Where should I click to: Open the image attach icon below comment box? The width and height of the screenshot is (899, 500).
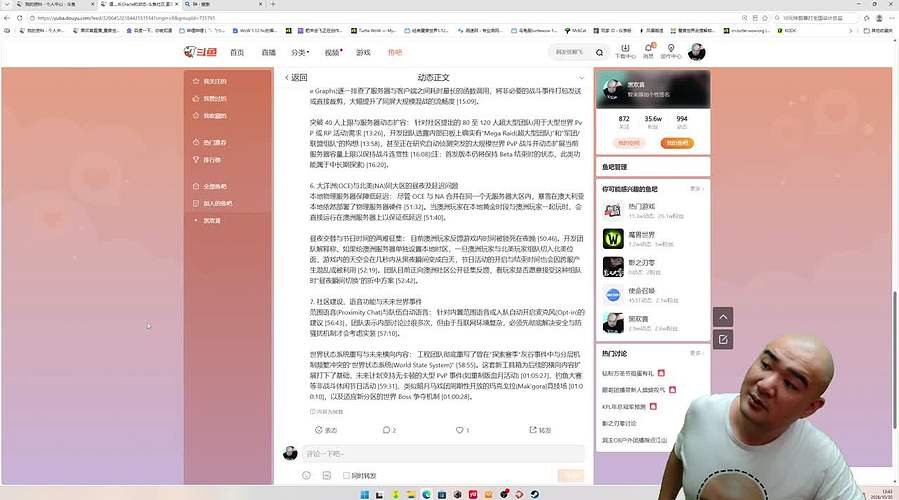[327, 475]
